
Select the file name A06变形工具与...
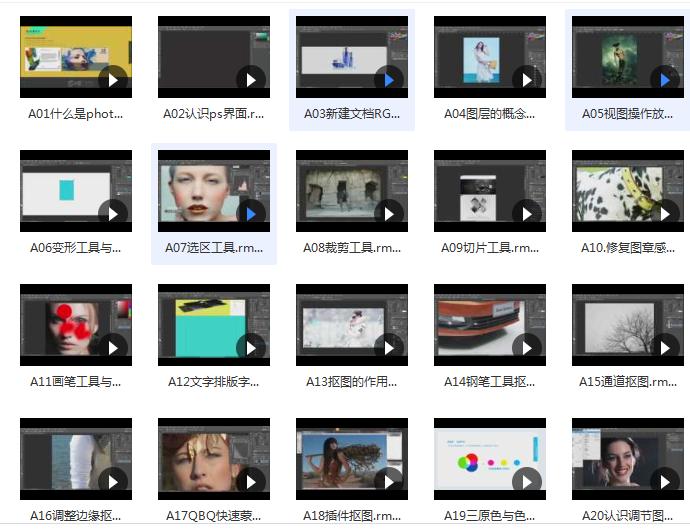[76, 248]
